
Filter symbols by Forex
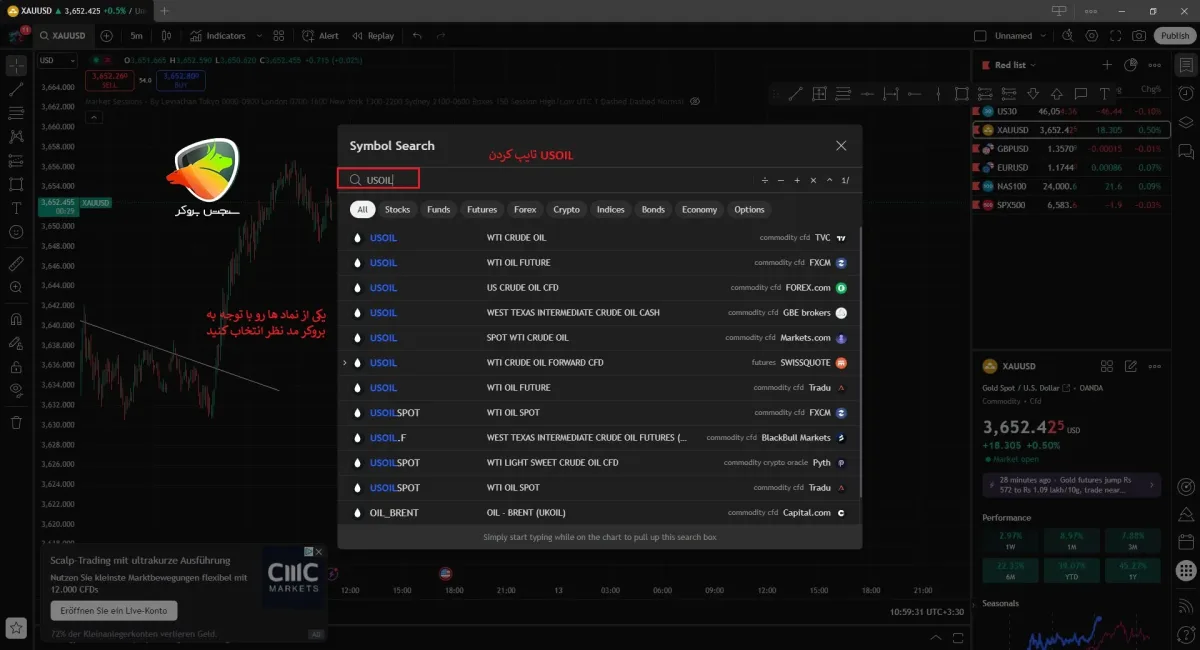pyautogui.click(x=525, y=210)
